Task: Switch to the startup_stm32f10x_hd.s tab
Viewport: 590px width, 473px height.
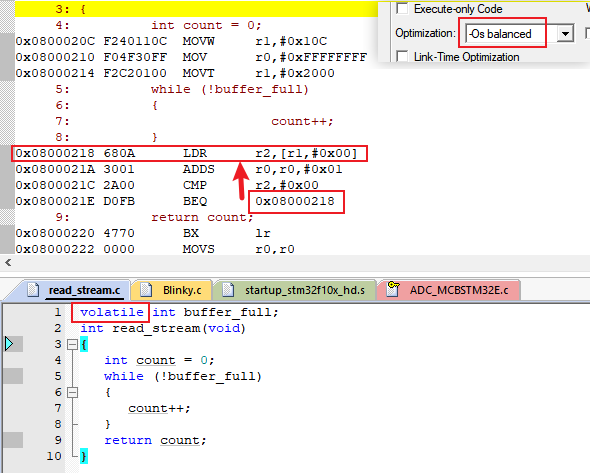Action: pyautogui.click(x=295, y=290)
